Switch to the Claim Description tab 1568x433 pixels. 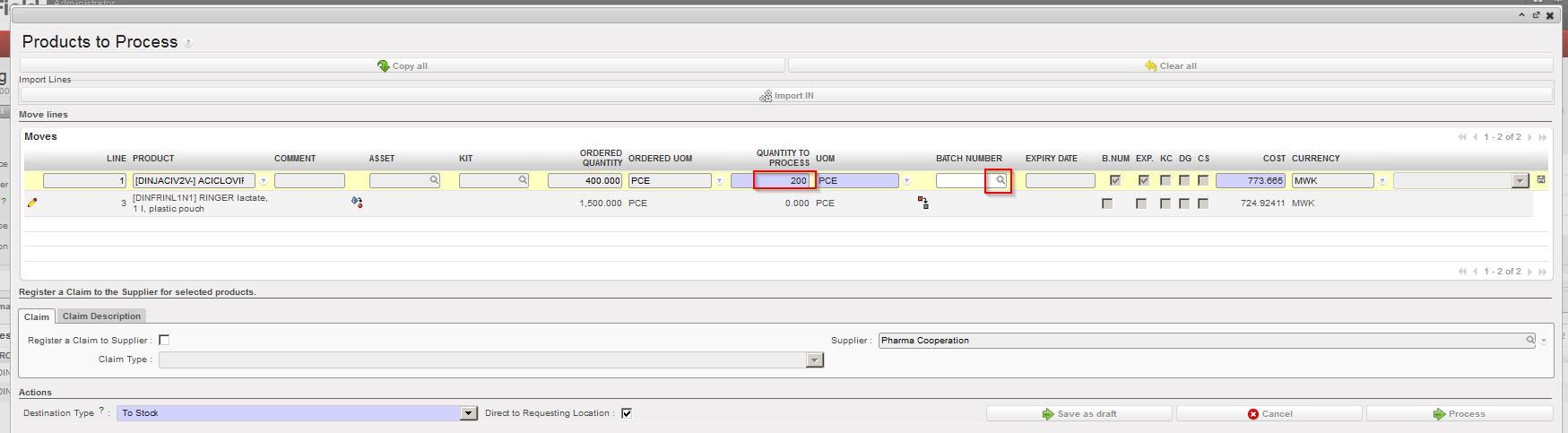coord(101,316)
